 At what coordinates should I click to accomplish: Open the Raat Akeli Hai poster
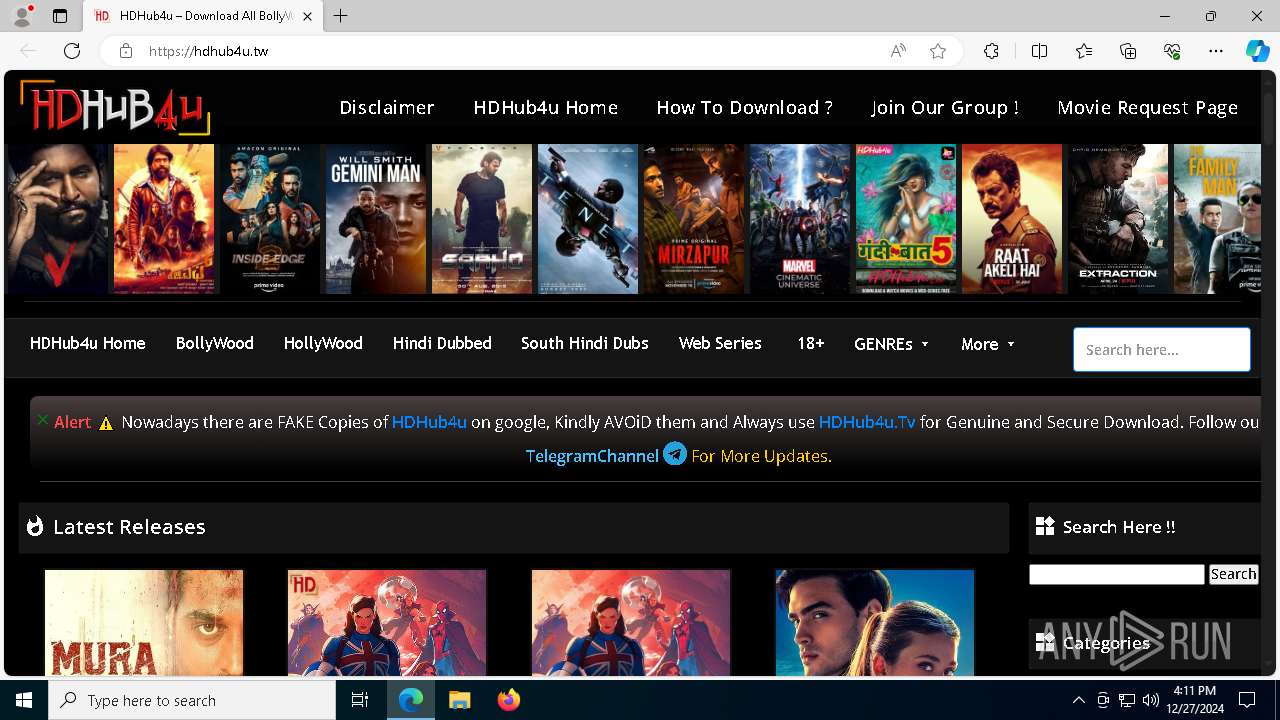point(1012,219)
